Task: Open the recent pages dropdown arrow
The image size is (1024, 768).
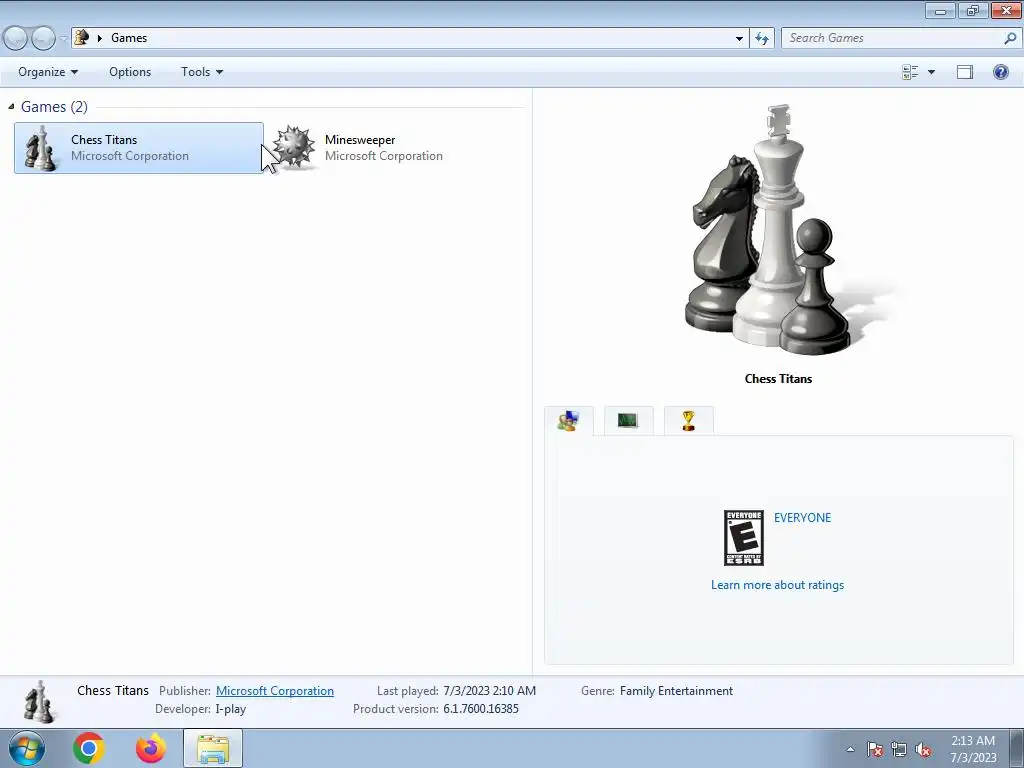Action: click(x=63, y=38)
